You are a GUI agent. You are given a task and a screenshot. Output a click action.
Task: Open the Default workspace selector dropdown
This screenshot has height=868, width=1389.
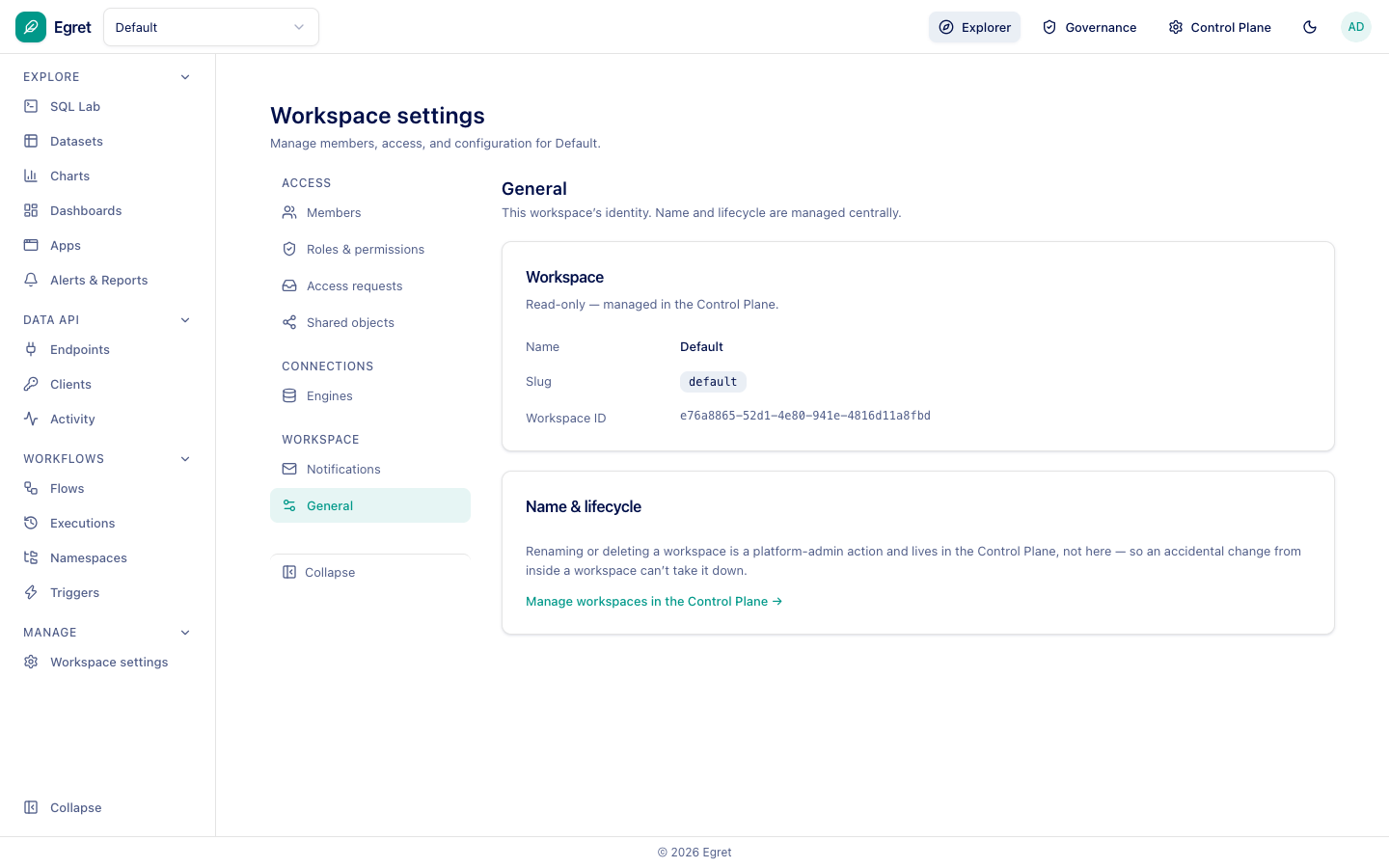pyautogui.click(x=211, y=27)
